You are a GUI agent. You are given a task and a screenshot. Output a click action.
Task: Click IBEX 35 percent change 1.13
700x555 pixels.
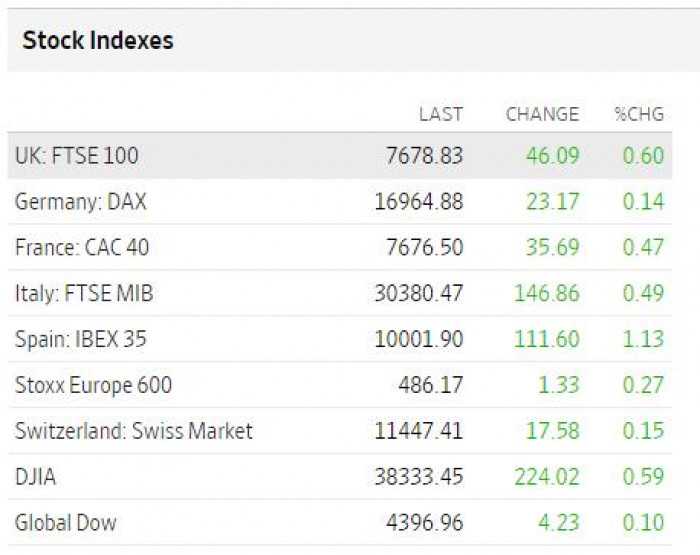click(x=643, y=339)
